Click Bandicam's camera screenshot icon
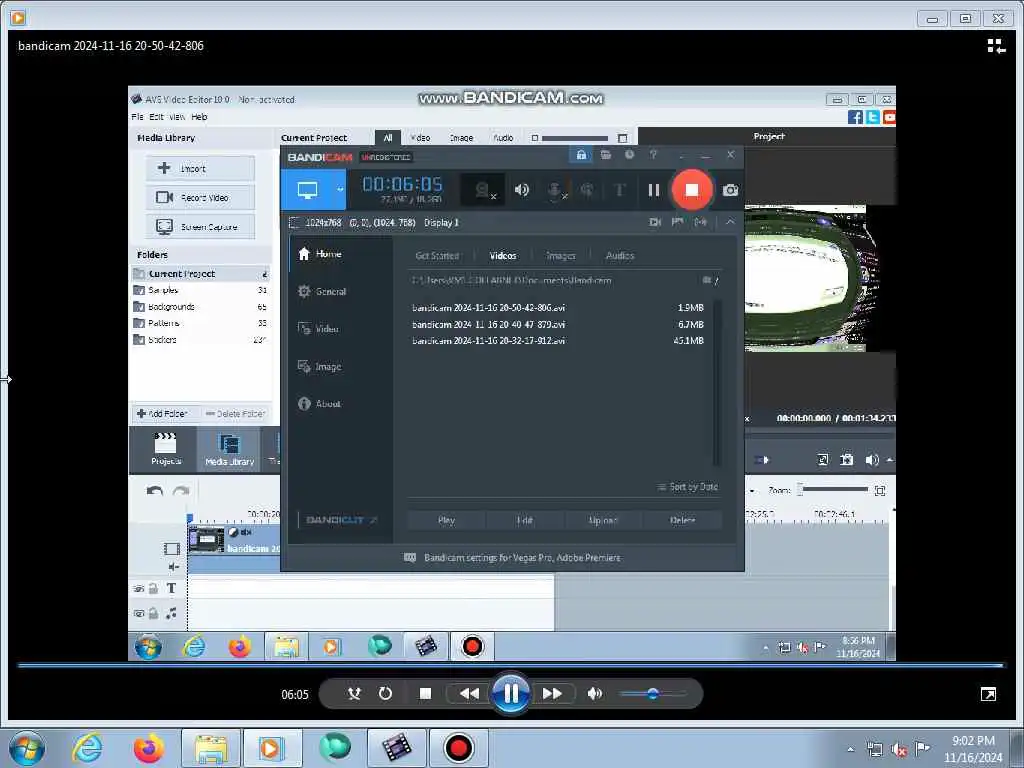 730,190
